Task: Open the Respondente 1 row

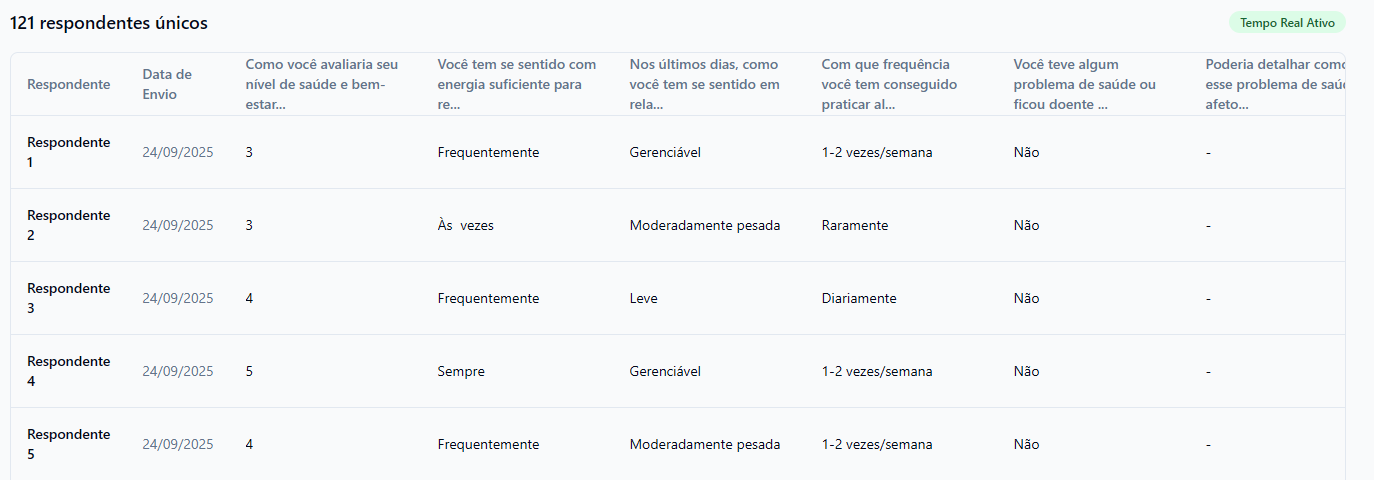Action: (x=68, y=152)
